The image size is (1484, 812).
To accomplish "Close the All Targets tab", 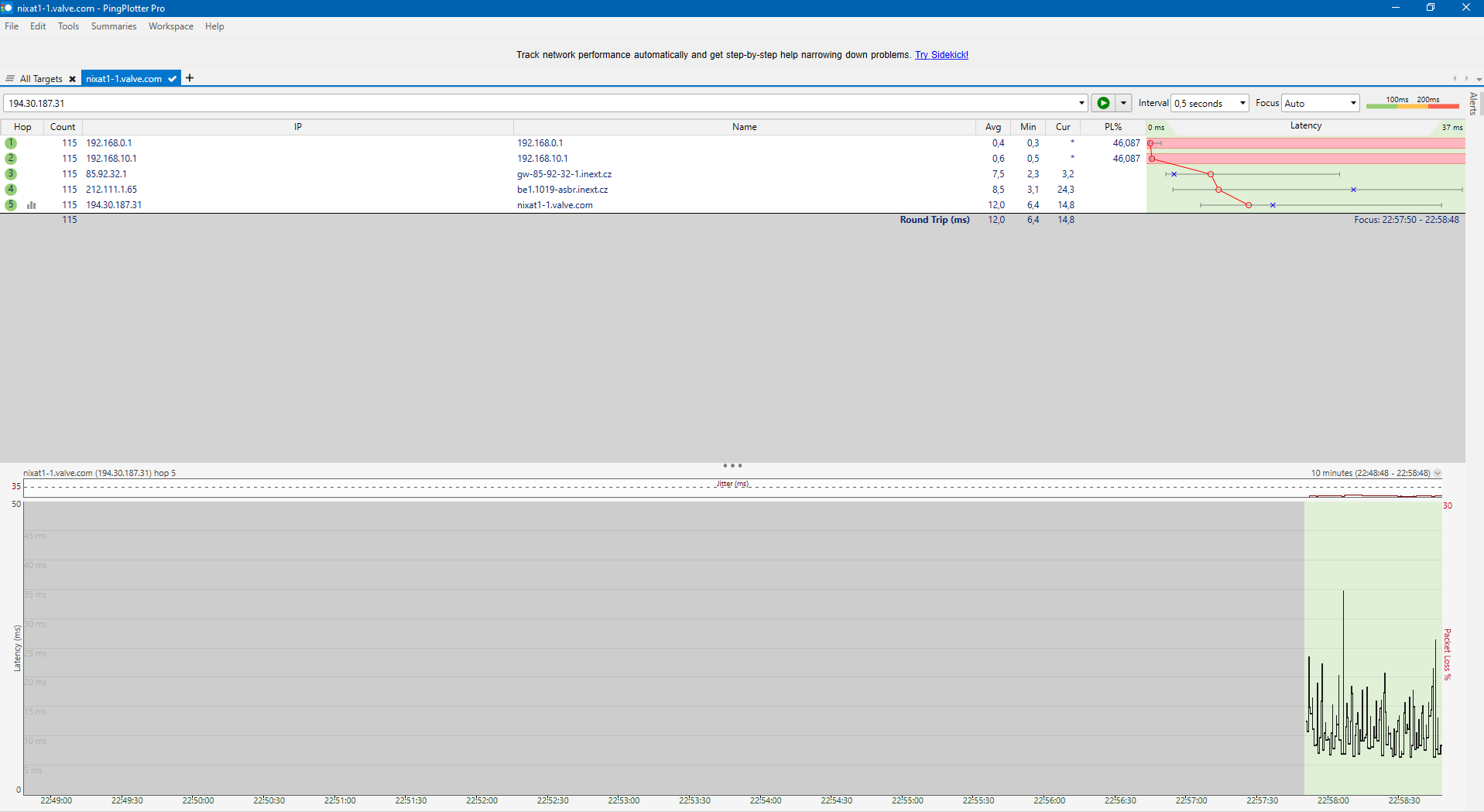I will point(72,79).
